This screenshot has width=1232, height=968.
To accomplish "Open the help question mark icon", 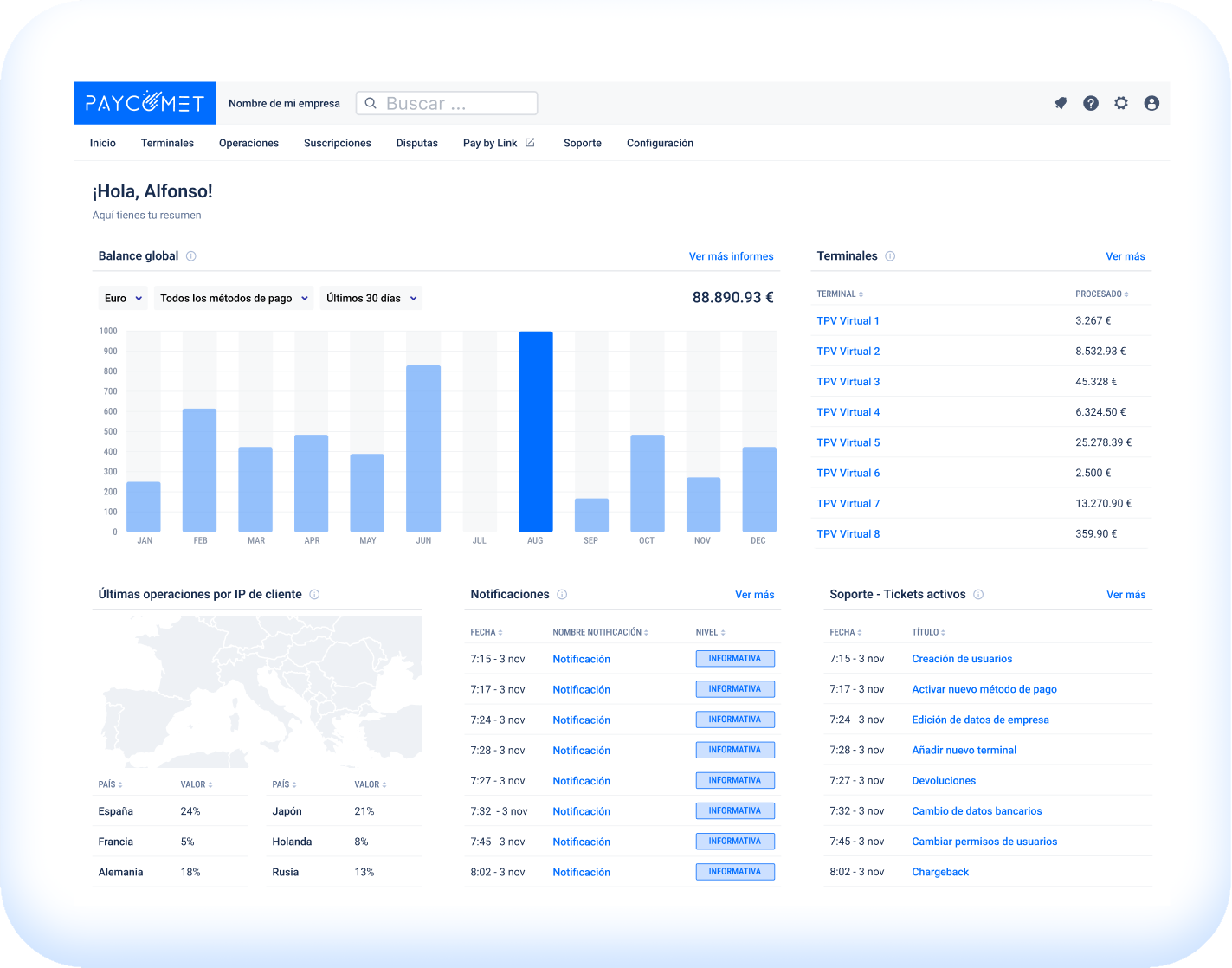I will (x=1090, y=103).
